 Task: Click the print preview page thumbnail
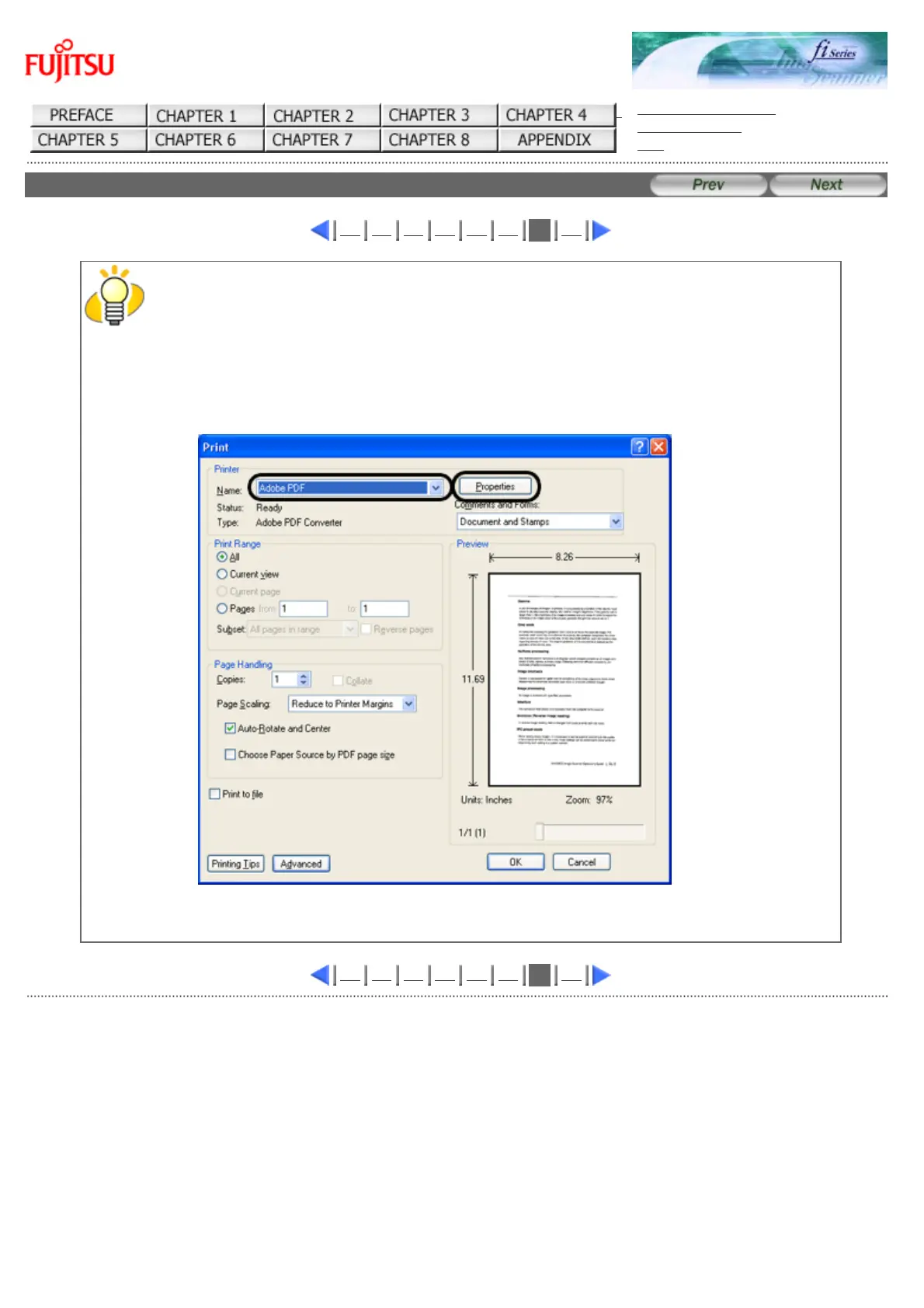[x=564, y=680]
